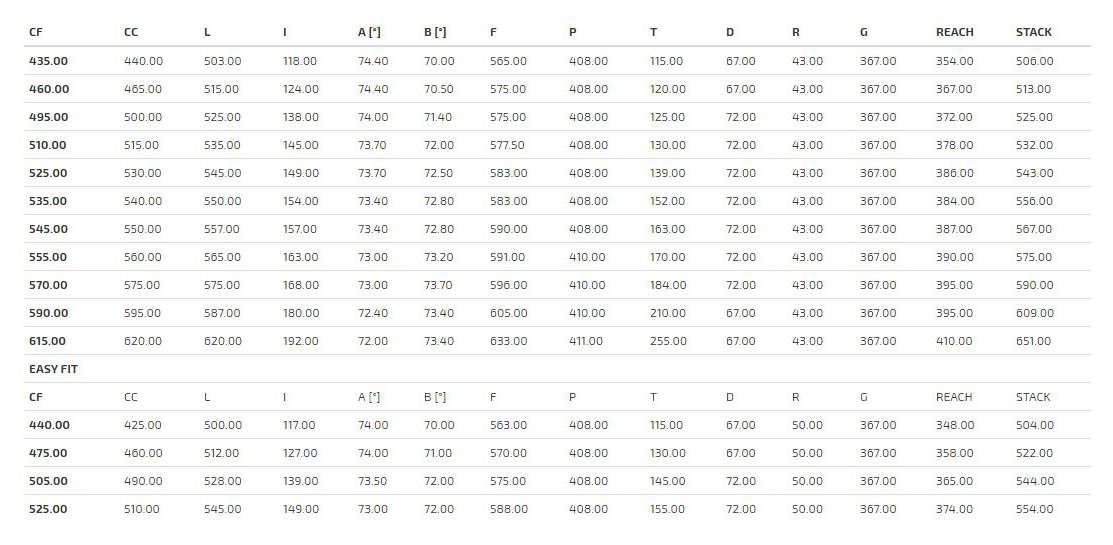The image size is (1113, 545).
Task: Click the 633.00 F value
Action: [x=508, y=341]
